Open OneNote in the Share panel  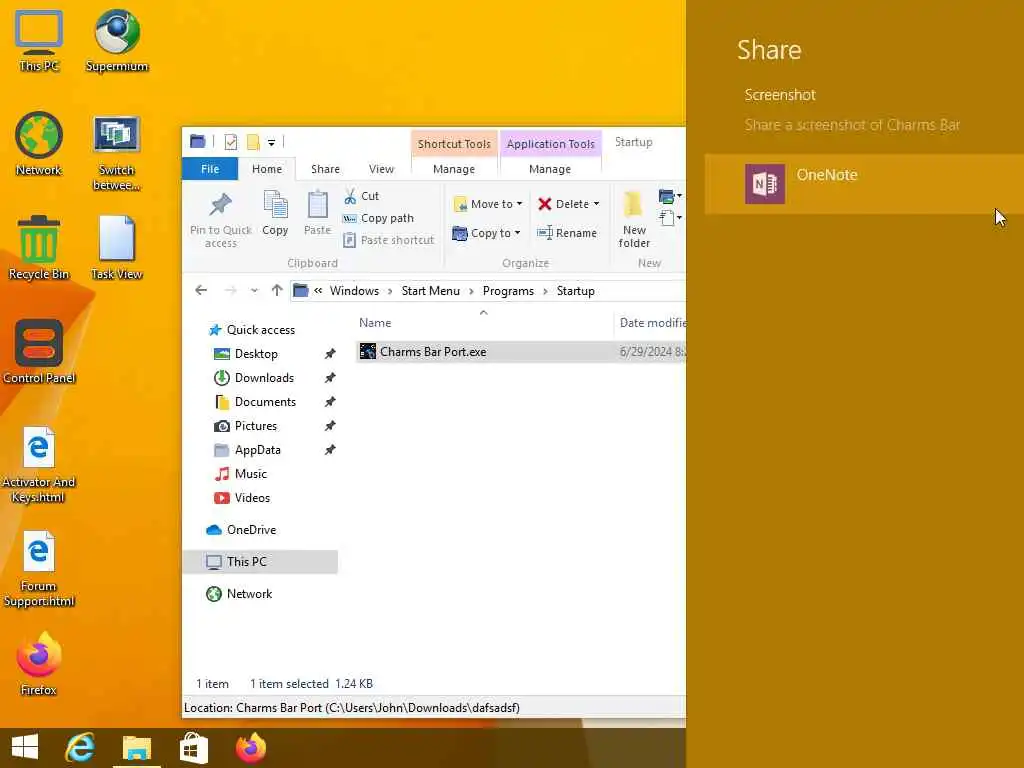[863, 184]
